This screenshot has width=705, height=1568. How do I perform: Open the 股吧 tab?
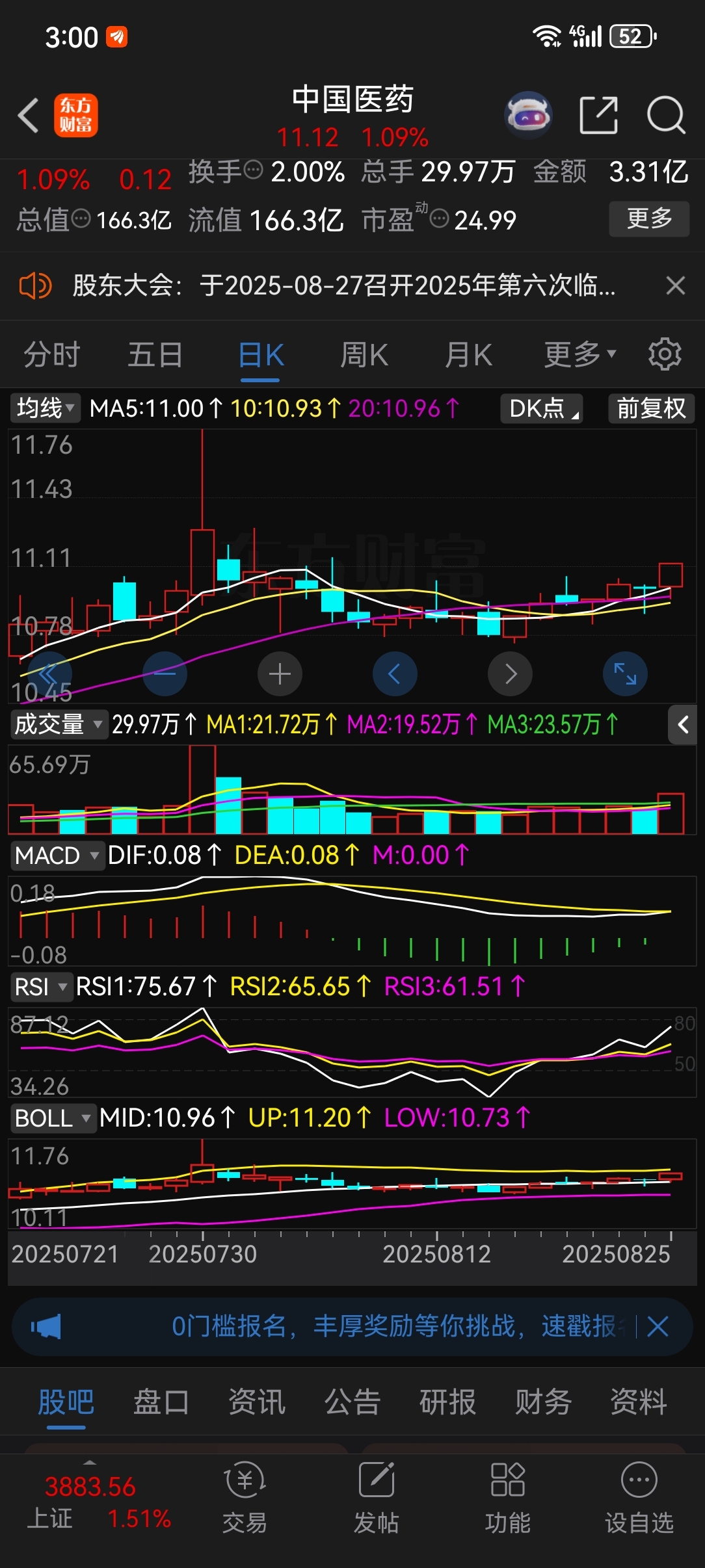(66, 1402)
